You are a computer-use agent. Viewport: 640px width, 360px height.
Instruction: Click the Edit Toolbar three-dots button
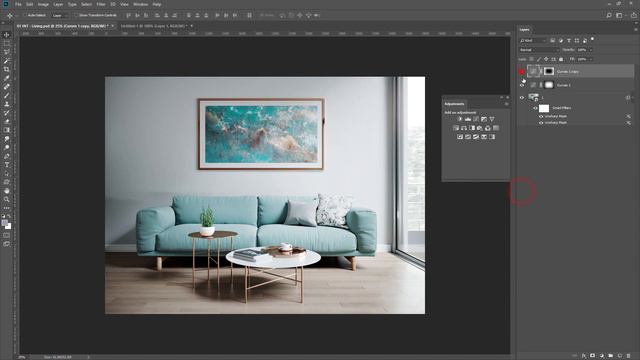[7, 208]
